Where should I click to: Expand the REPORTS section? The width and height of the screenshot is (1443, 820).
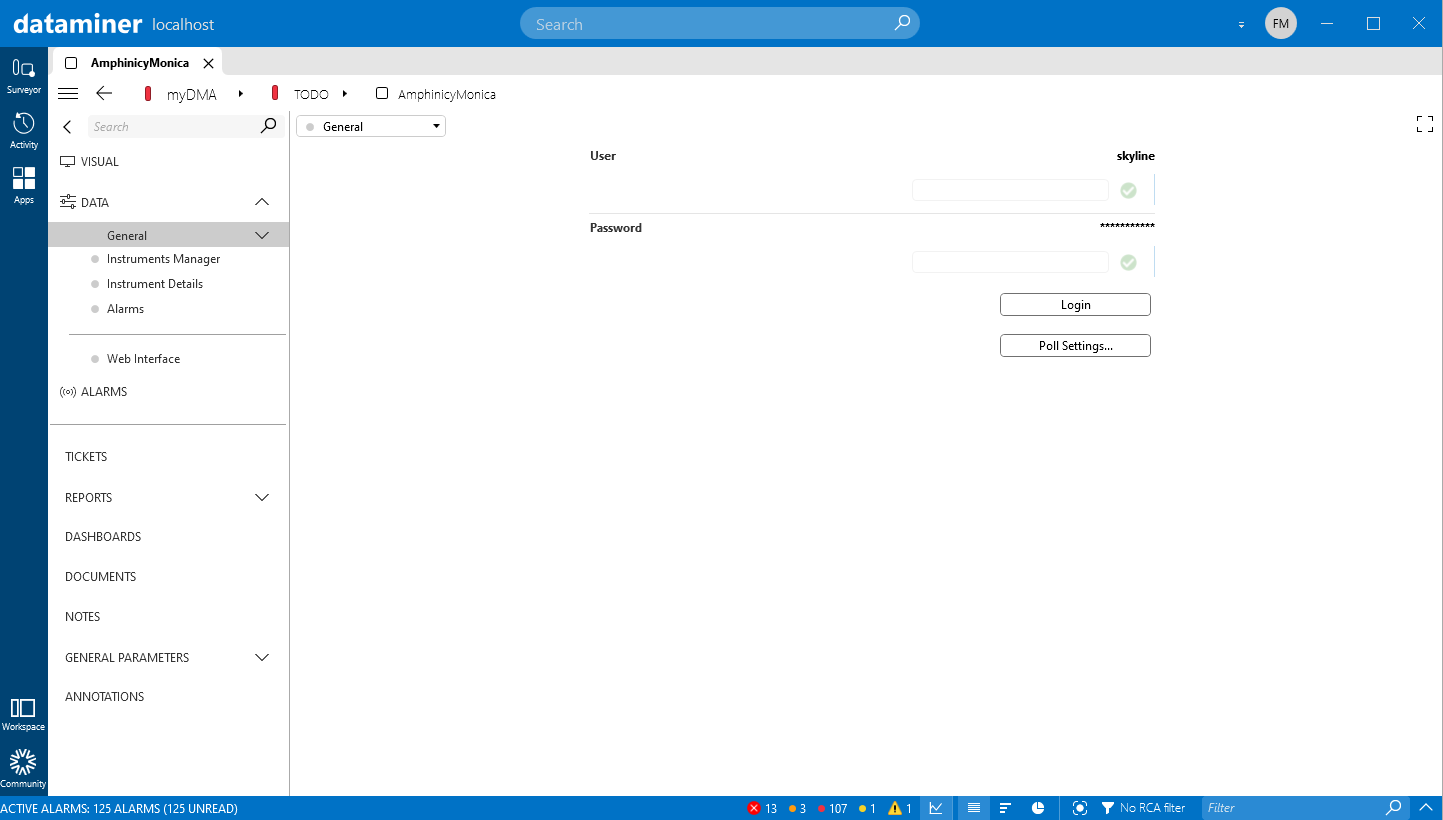pyautogui.click(x=262, y=497)
